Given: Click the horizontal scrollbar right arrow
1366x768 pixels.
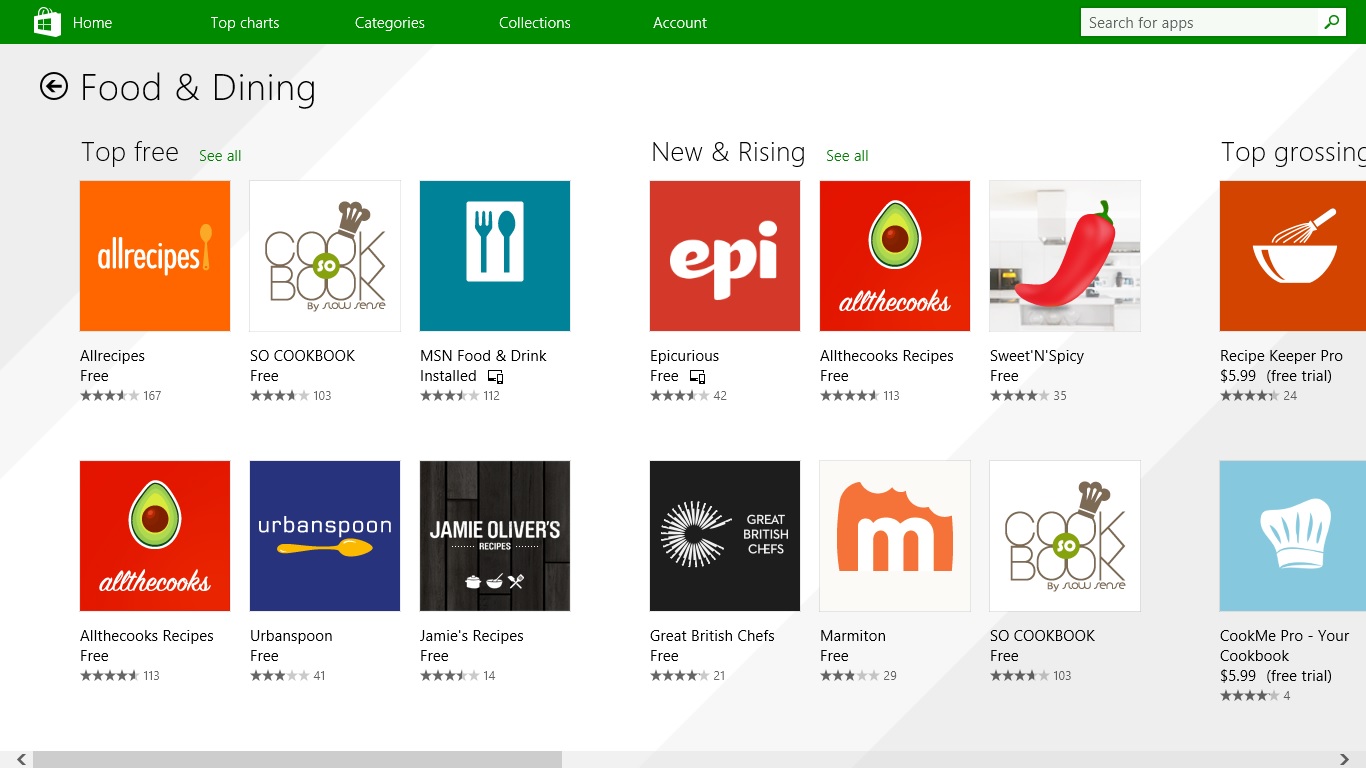Looking at the screenshot, I should click(x=1345, y=760).
